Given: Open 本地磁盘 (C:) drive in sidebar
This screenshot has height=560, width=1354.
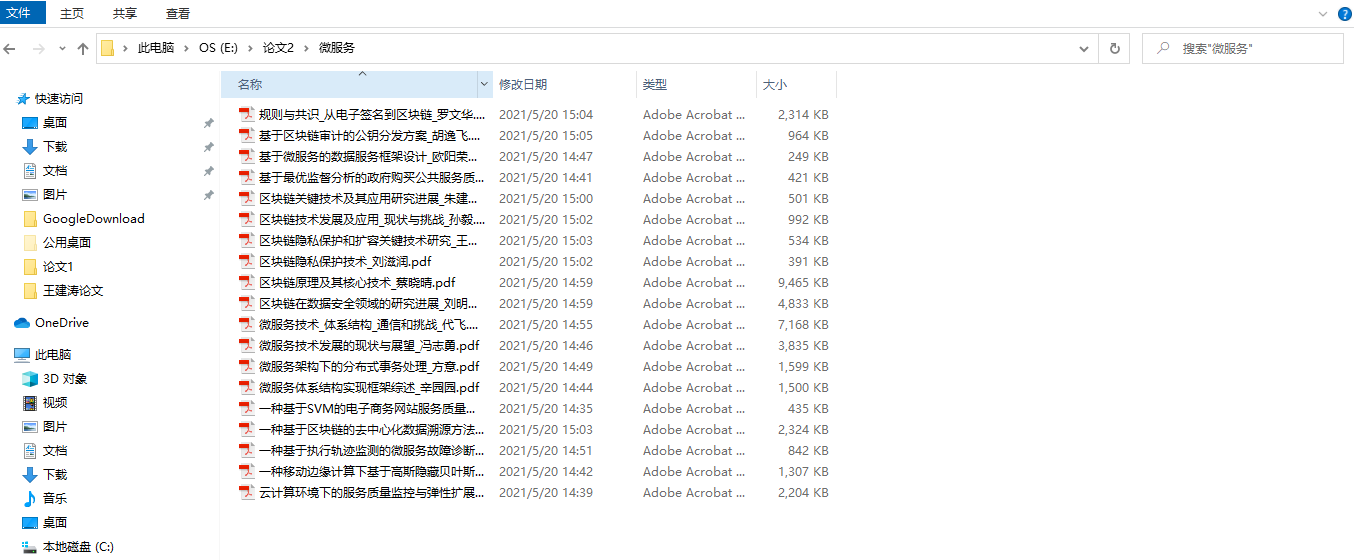Looking at the screenshot, I should 30,547.
